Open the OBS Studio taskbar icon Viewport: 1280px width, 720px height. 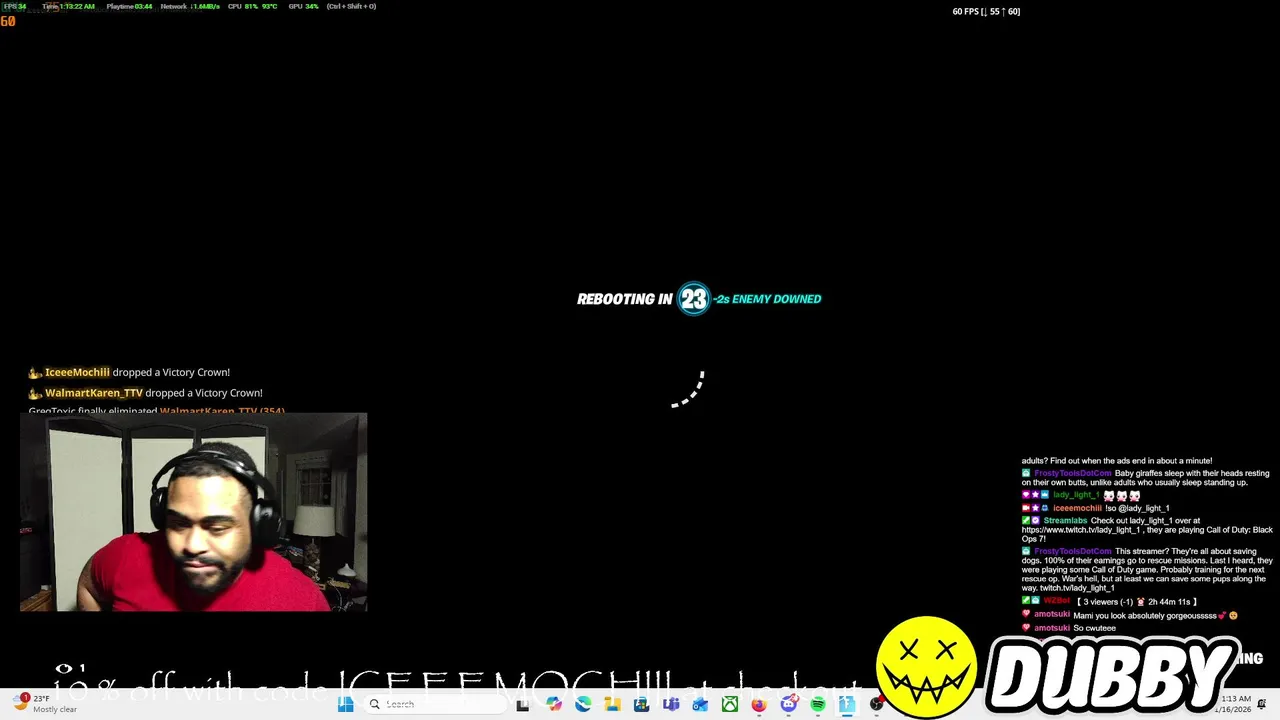(876, 704)
